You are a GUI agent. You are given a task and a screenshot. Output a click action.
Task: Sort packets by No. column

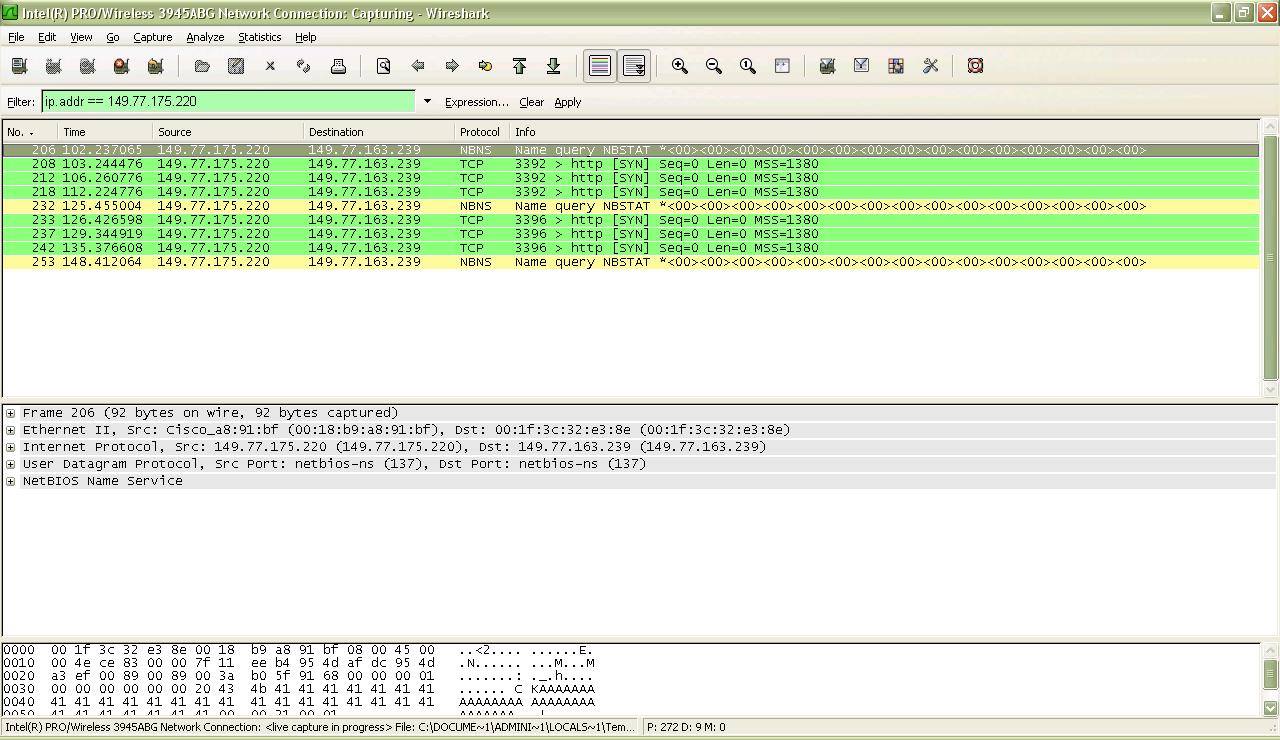pos(30,132)
